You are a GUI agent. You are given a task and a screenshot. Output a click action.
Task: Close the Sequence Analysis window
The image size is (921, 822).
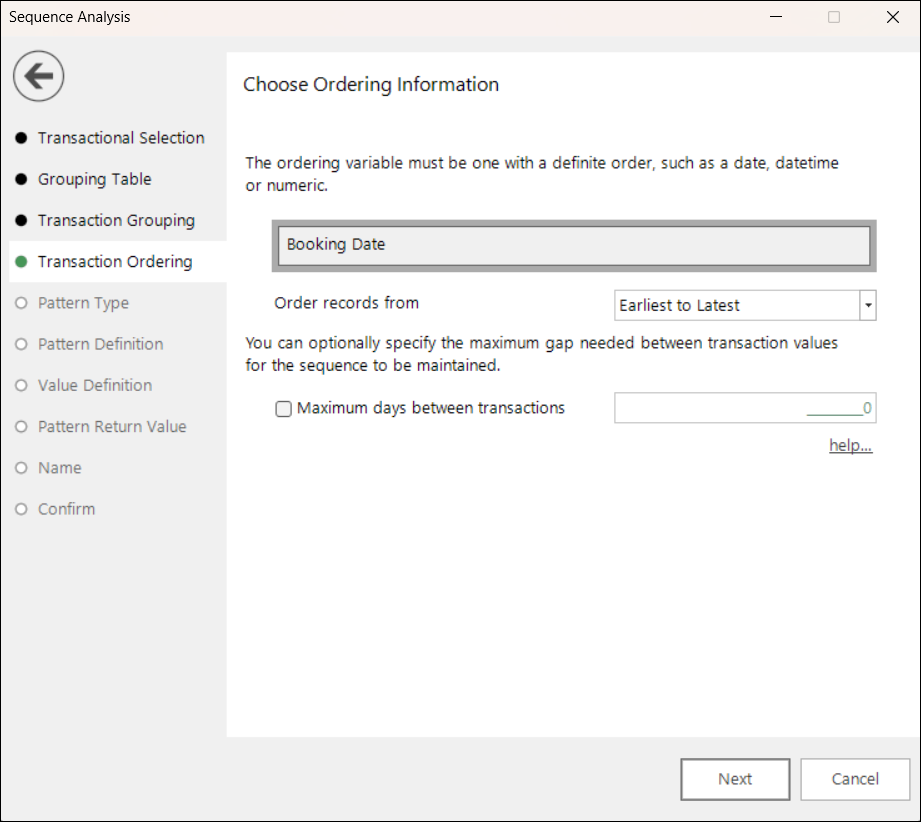893,17
